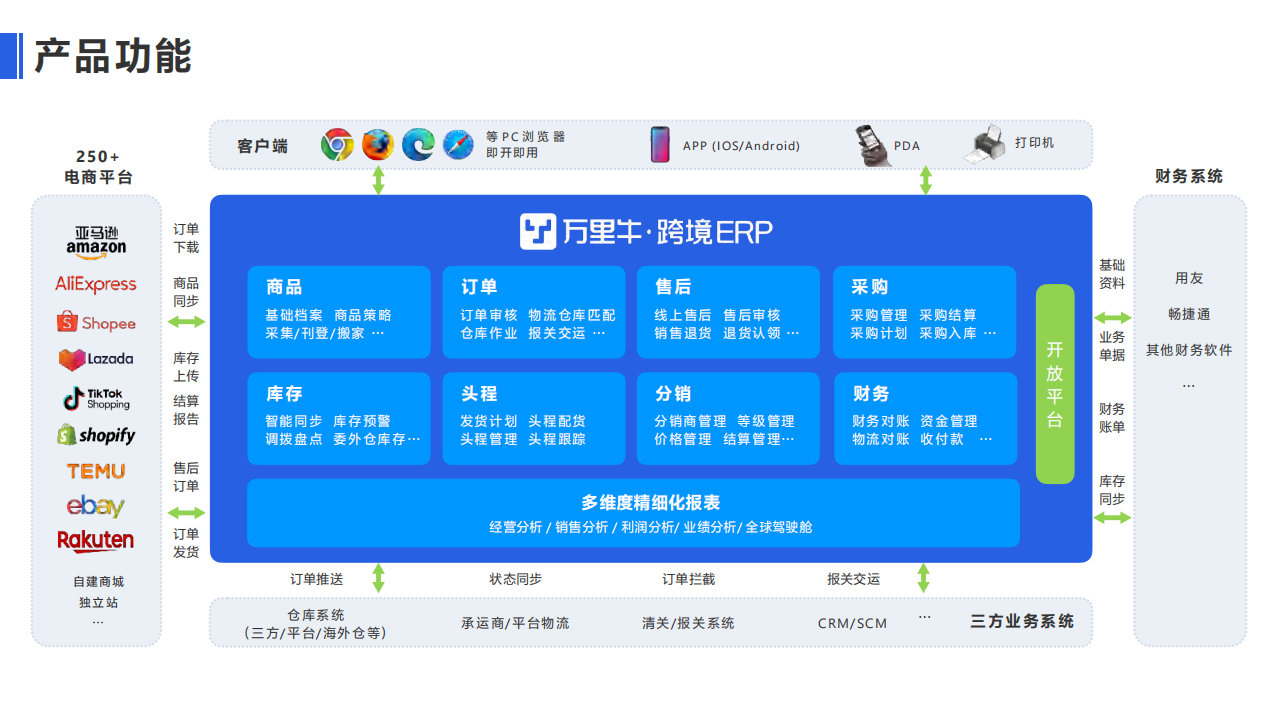Click the 三方业务系统 heading

[1022, 621]
